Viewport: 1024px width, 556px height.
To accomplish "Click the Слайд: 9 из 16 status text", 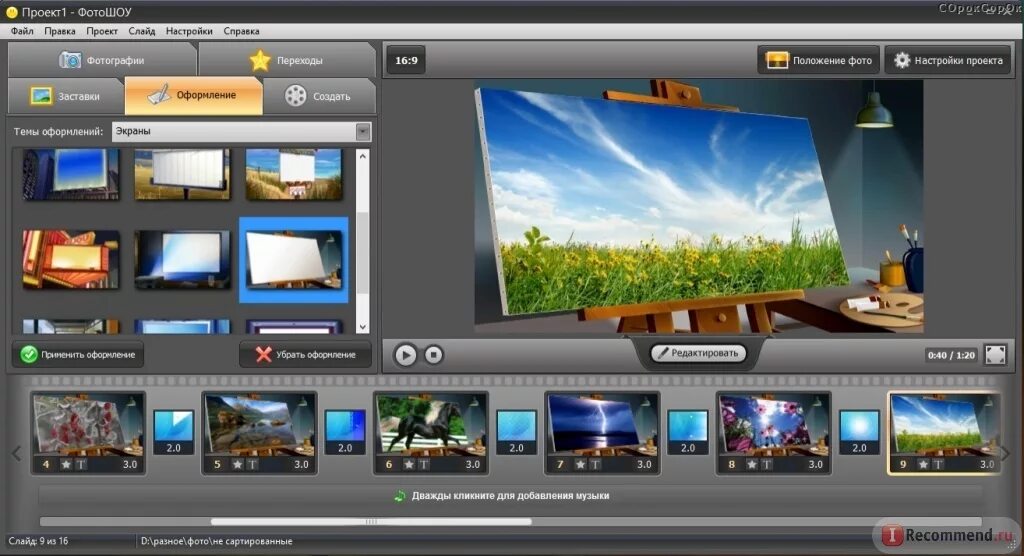I will (39, 541).
